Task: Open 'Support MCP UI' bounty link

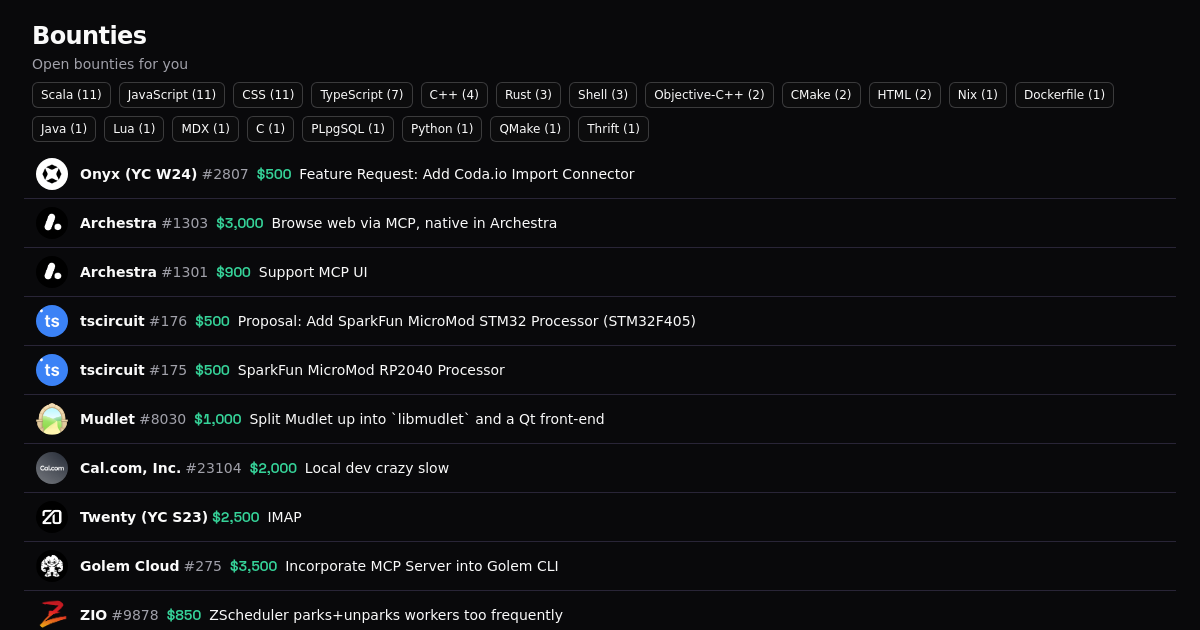Action: 313,272
